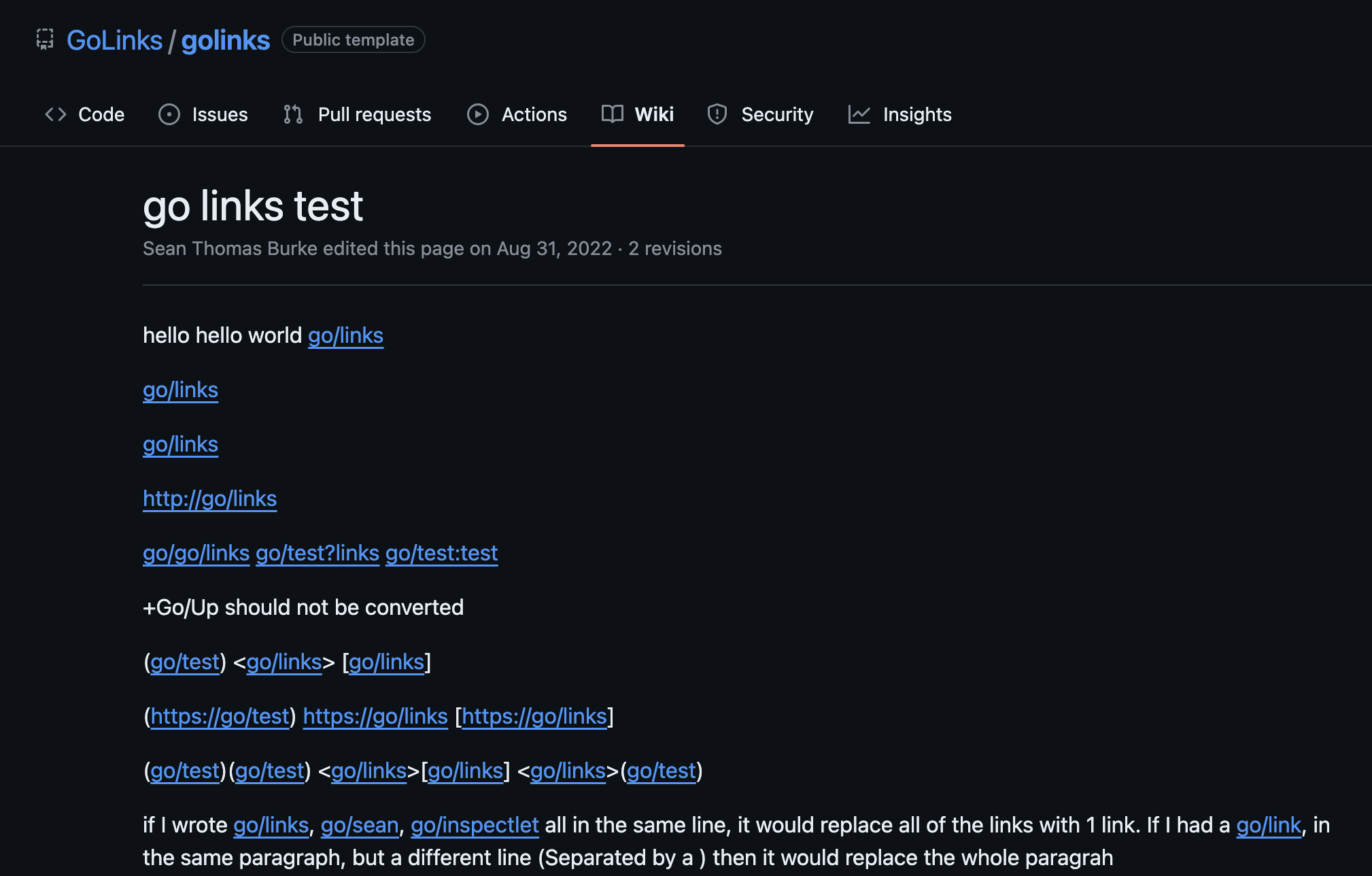Switch to the Security tab

(x=777, y=114)
